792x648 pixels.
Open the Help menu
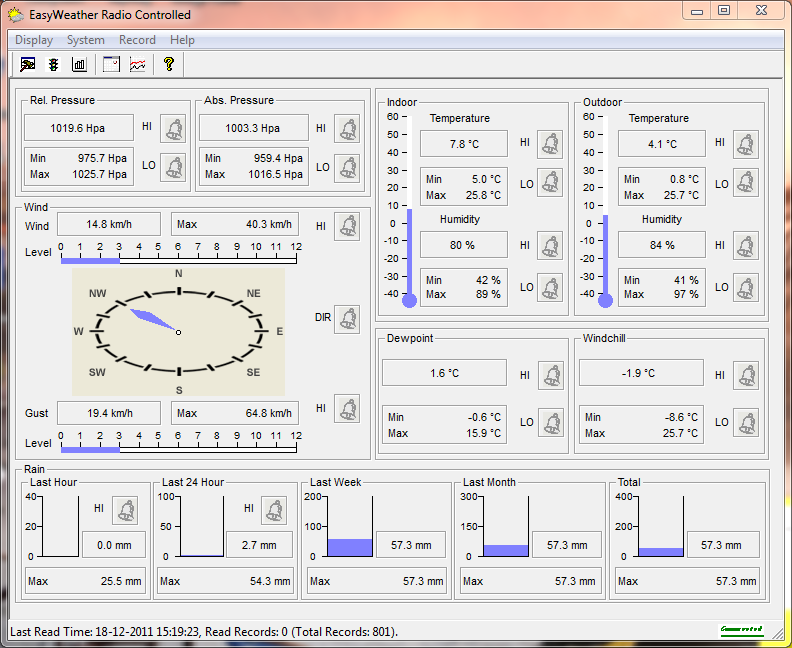182,40
